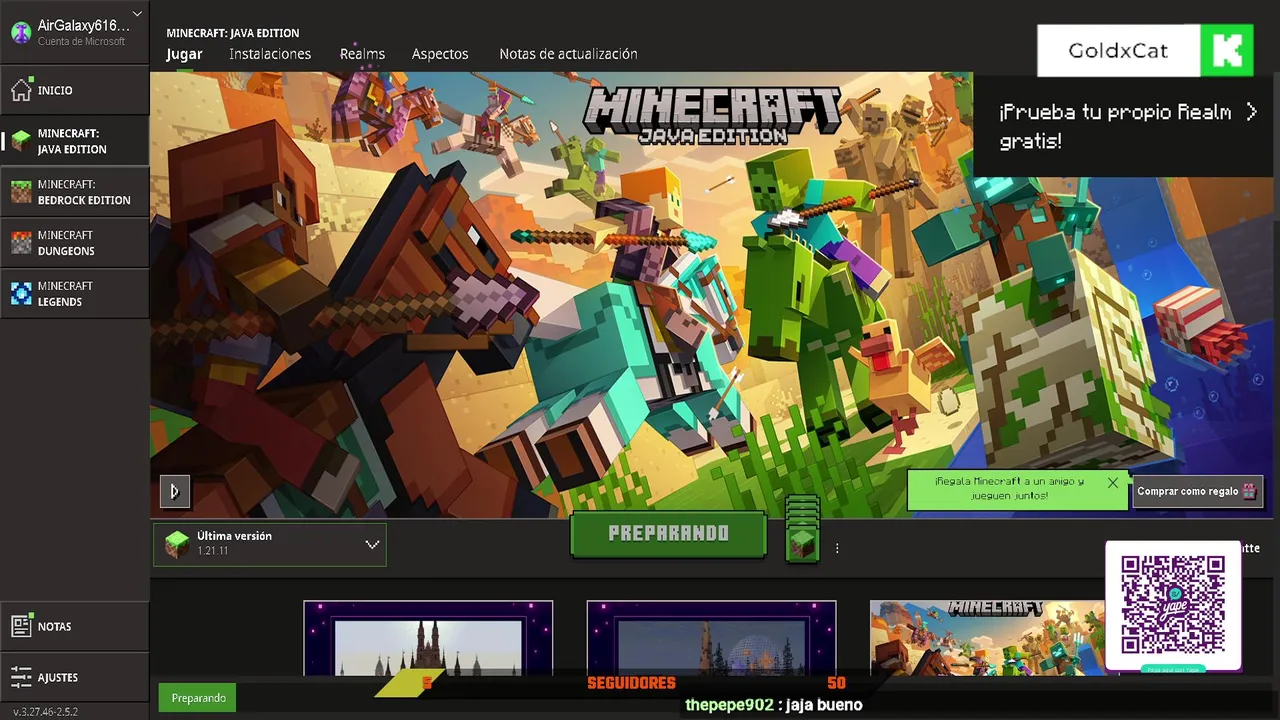1280x720 pixels.
Task: Click the account avatar icon
Action: tap(21, 32)
